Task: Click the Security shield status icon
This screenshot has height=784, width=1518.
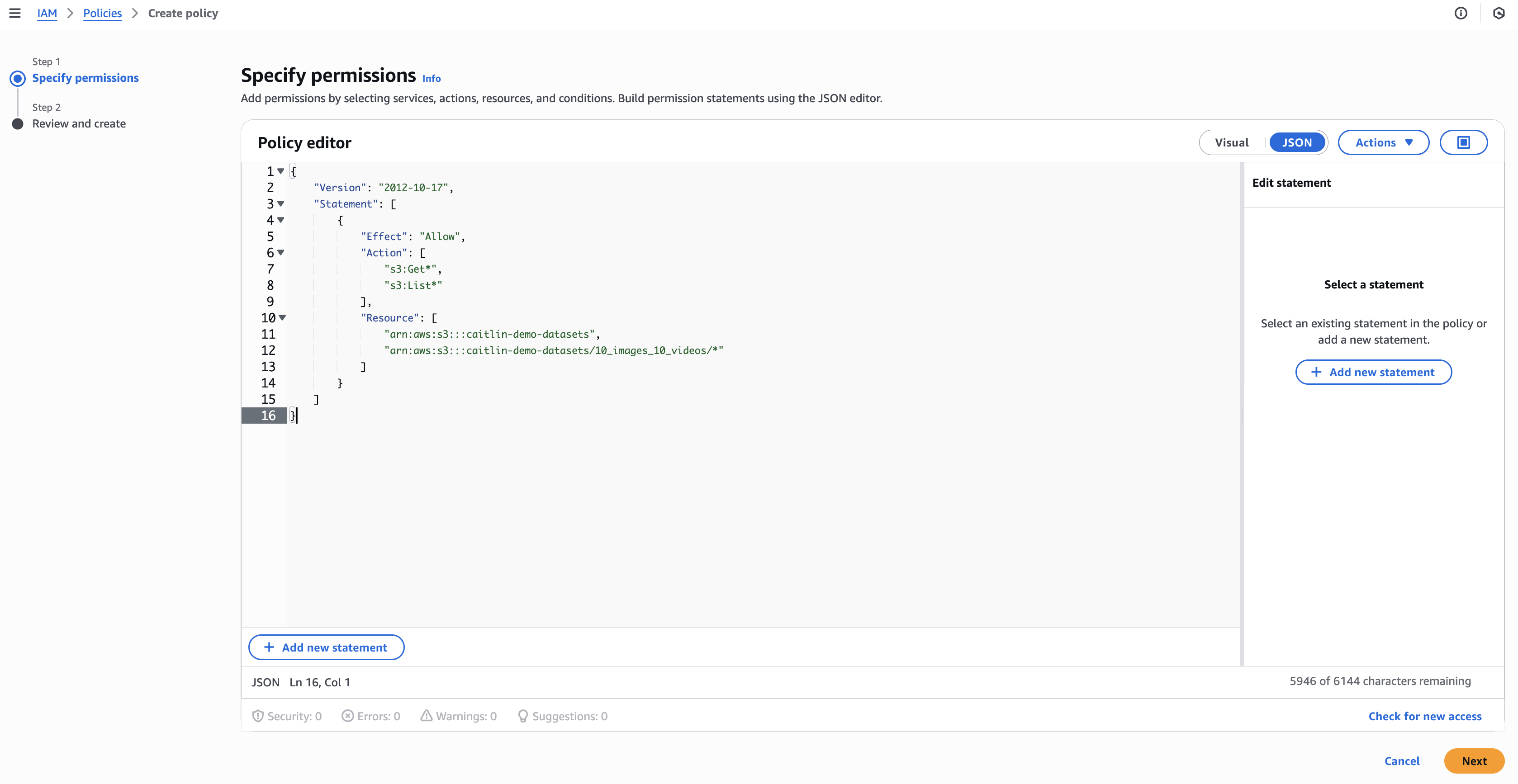Action: point(257,716)
